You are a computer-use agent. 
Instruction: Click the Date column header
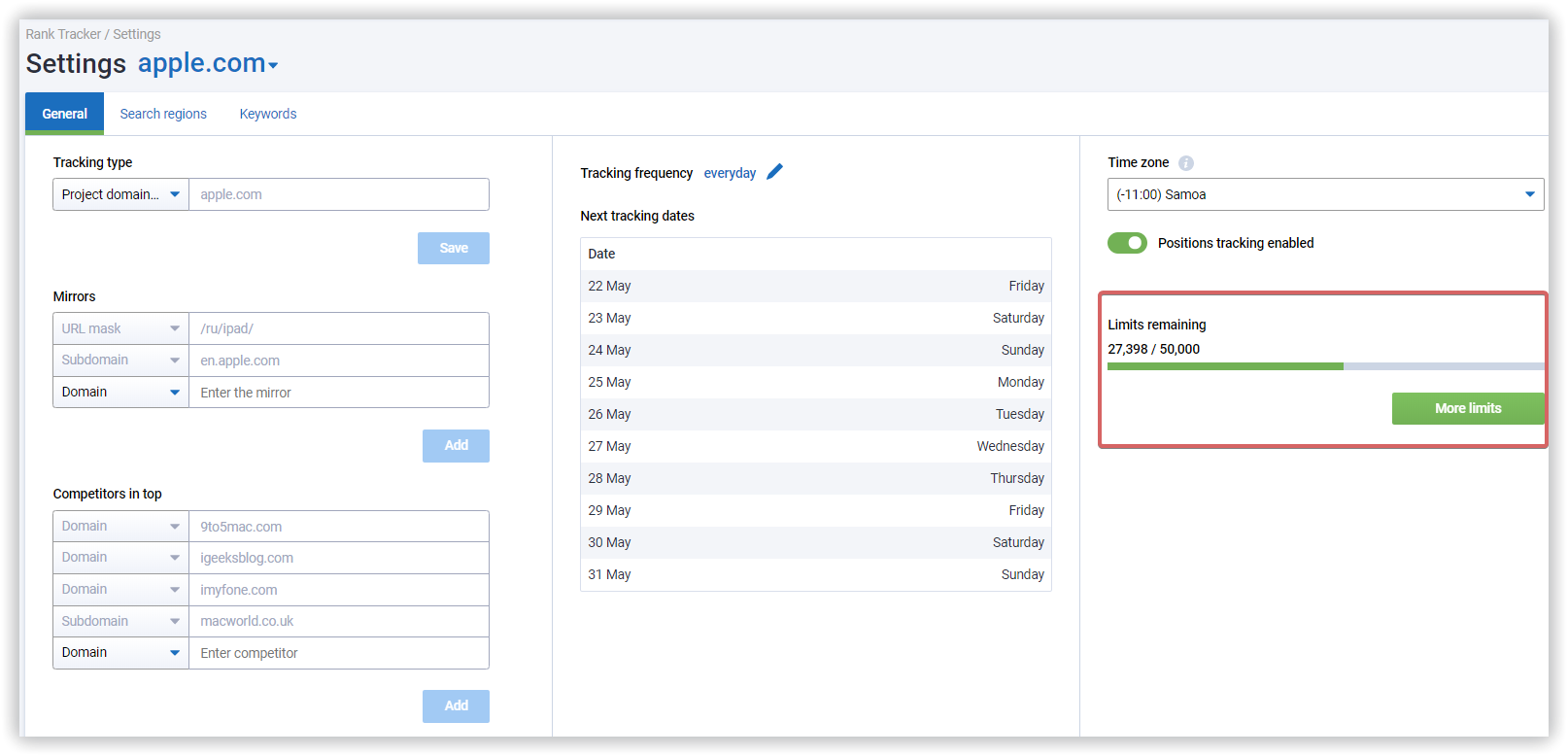pyautogui.click(x=601, y=254)
